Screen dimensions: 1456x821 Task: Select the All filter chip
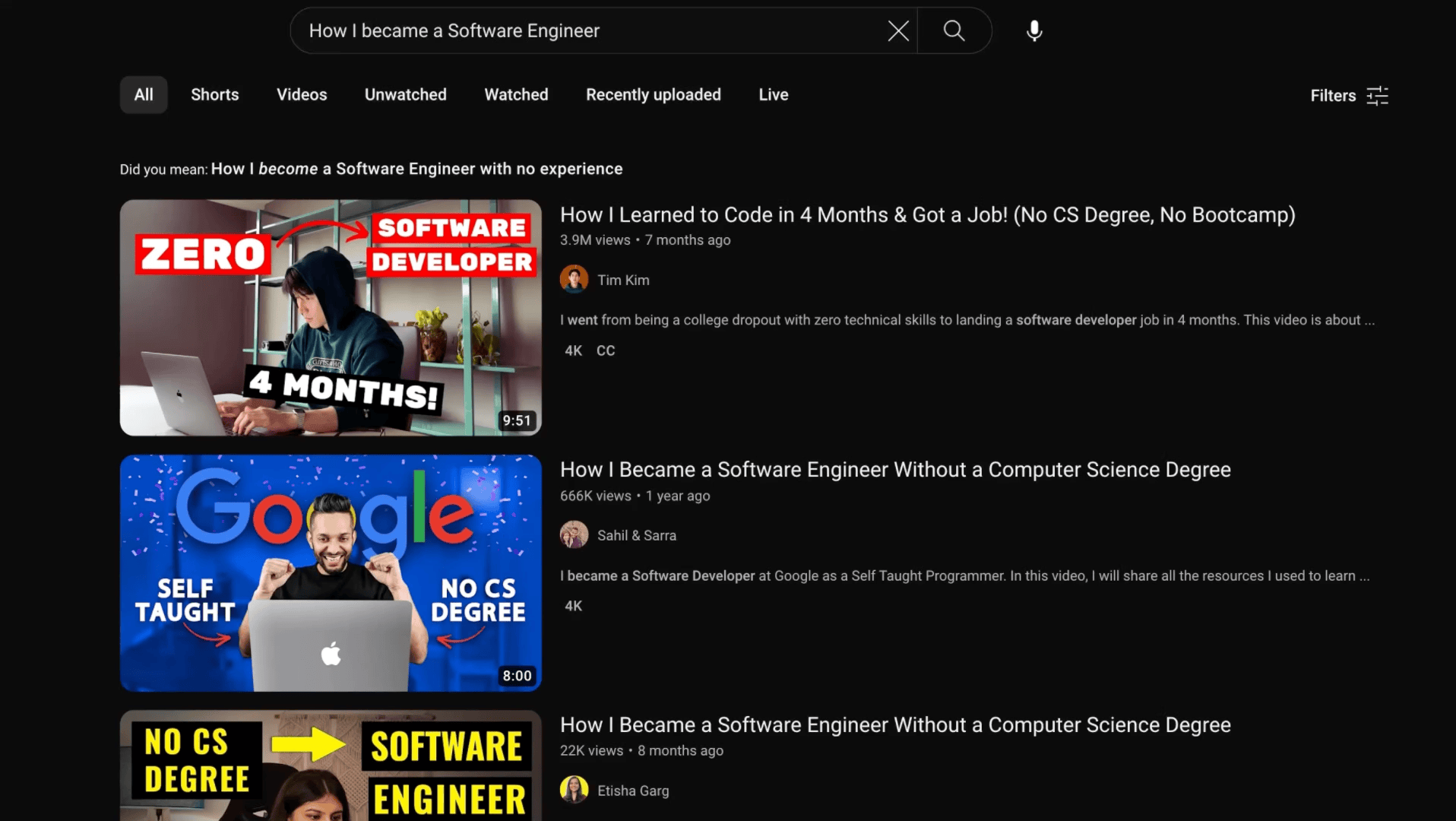pos(144,95)
